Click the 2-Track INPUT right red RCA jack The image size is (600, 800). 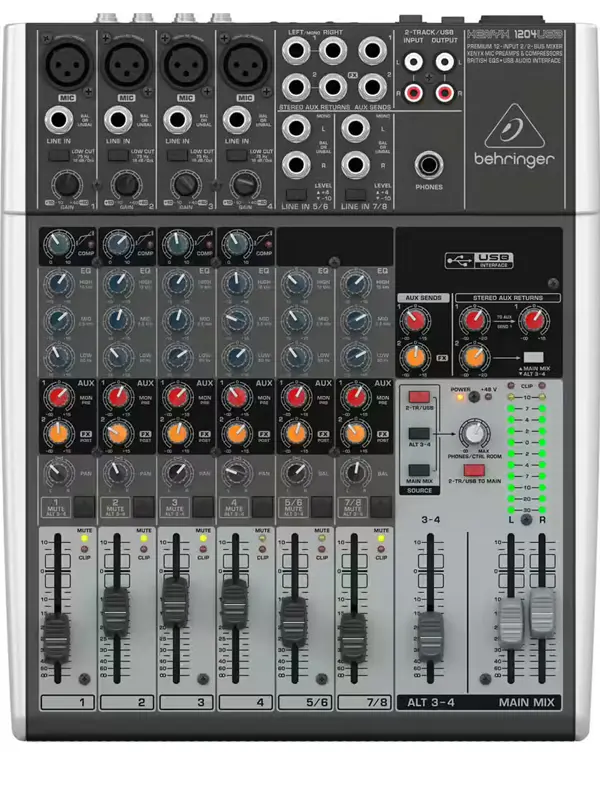(x=413, y=93)
